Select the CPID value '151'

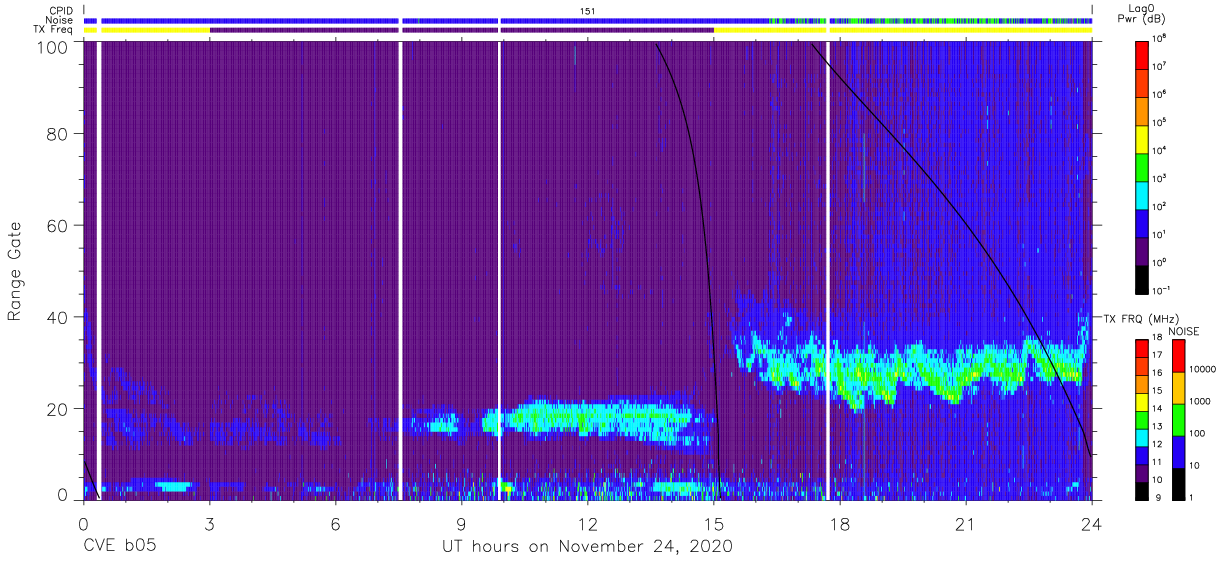point(587,10)
